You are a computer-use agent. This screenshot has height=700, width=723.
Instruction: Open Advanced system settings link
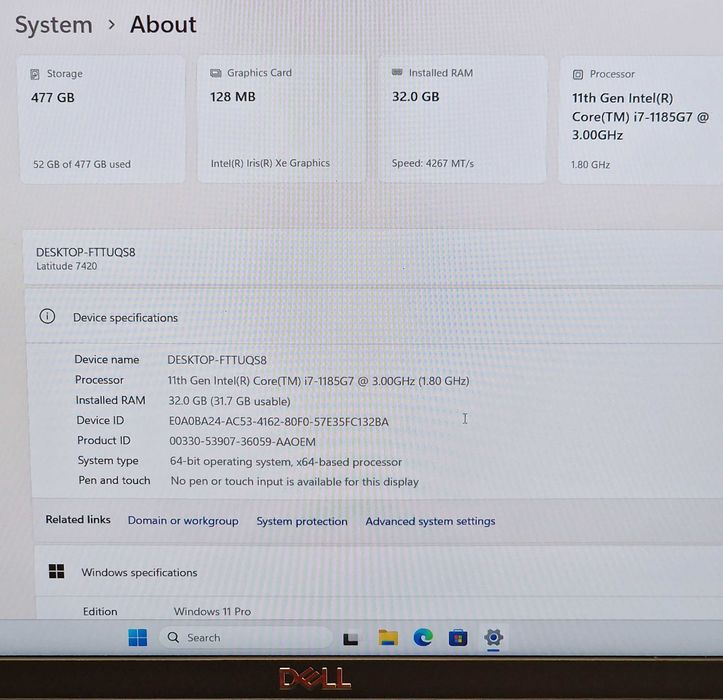[x=430, y=521]
